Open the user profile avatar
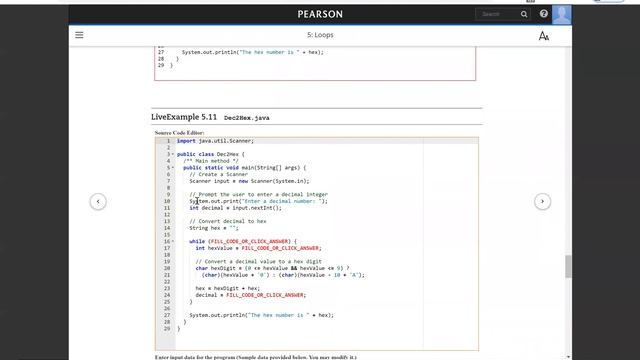Image resolution: width=640 pixels, height=360 pixels. [562, 15]
